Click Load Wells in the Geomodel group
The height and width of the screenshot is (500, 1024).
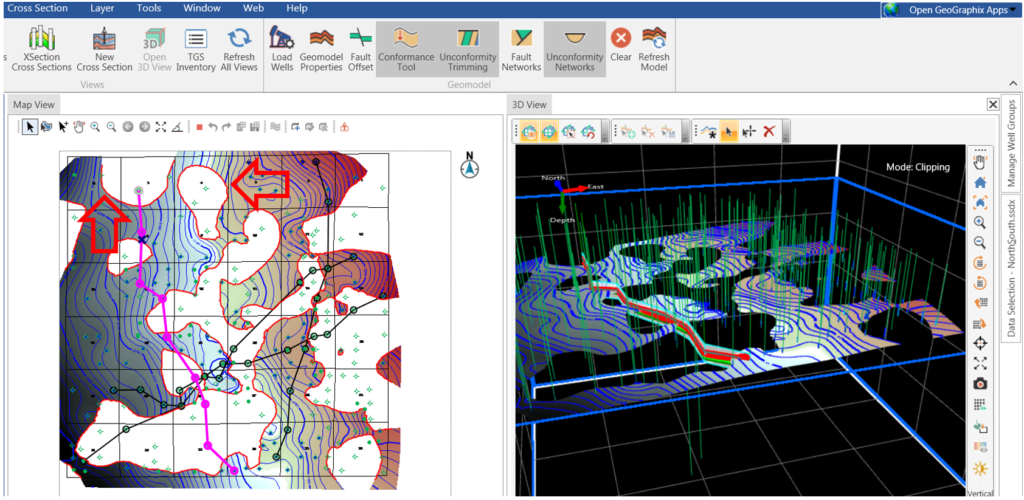coord(281,49)
